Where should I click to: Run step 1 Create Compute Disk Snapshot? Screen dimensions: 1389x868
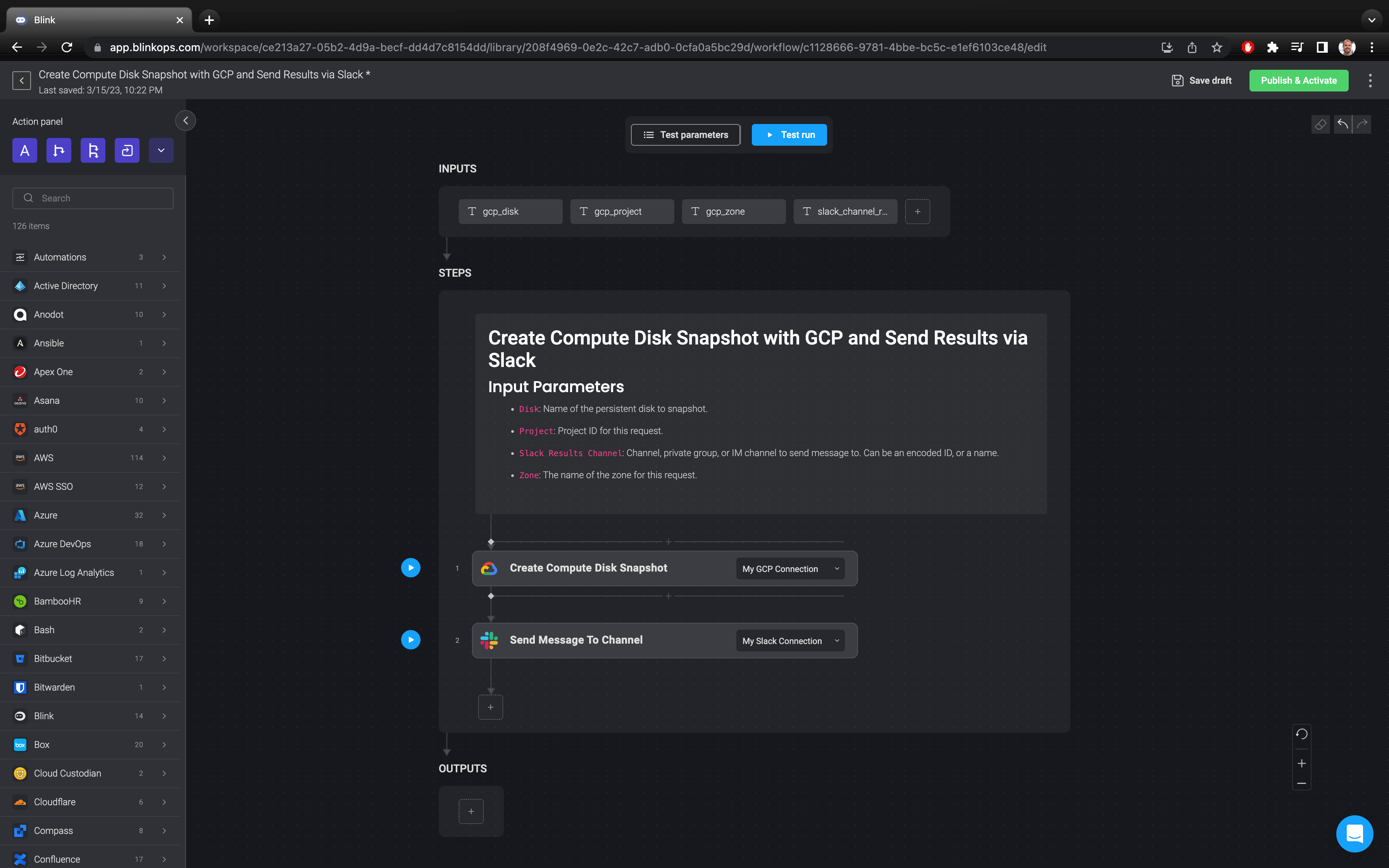[410, 567]
